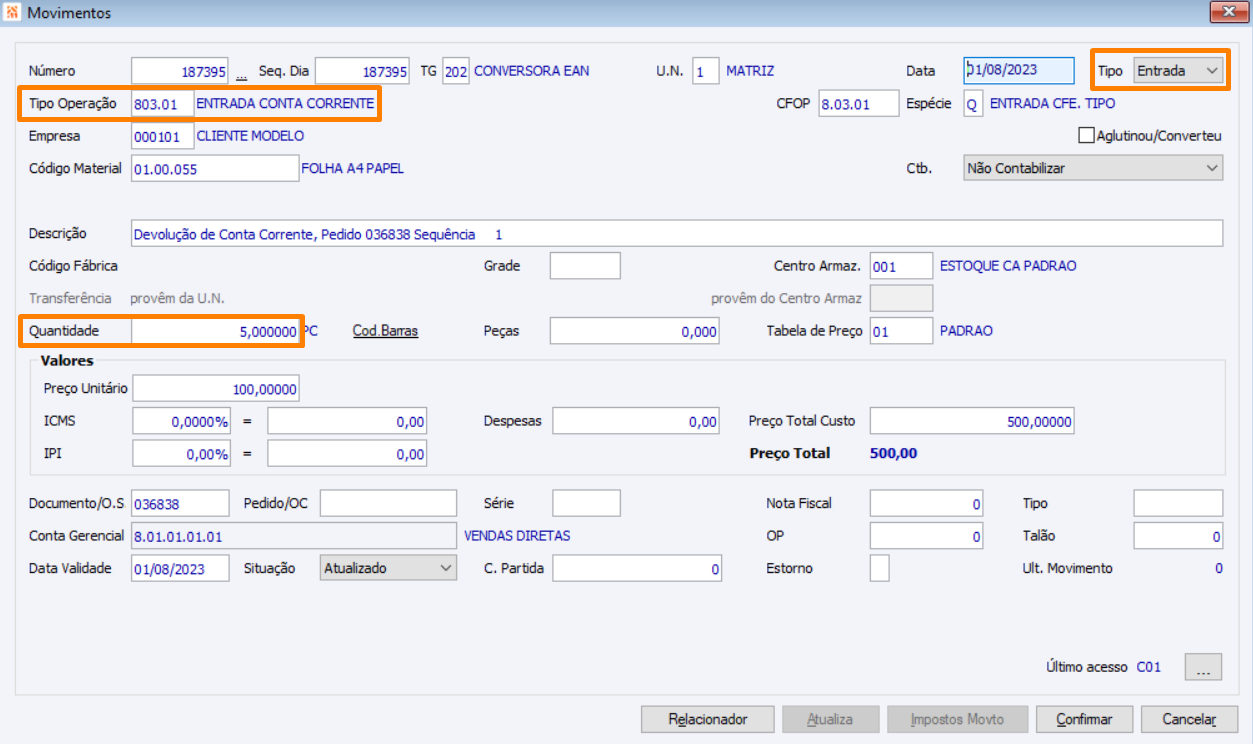Click the Impostos Movto button
This screenshot has width=1253, height=744.
click(x=956, y=719)
